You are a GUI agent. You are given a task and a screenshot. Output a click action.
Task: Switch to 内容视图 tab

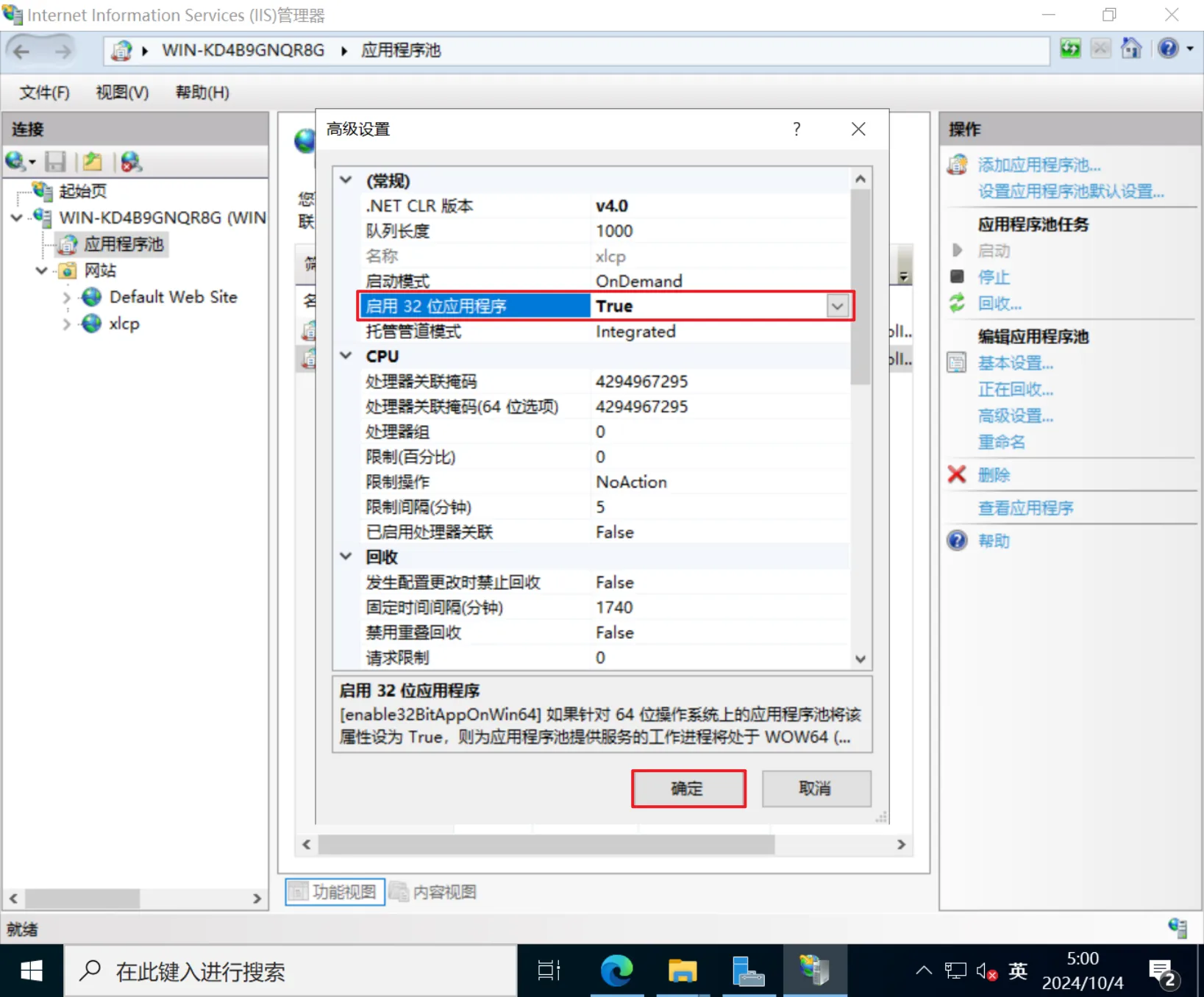tap(434, 892)
